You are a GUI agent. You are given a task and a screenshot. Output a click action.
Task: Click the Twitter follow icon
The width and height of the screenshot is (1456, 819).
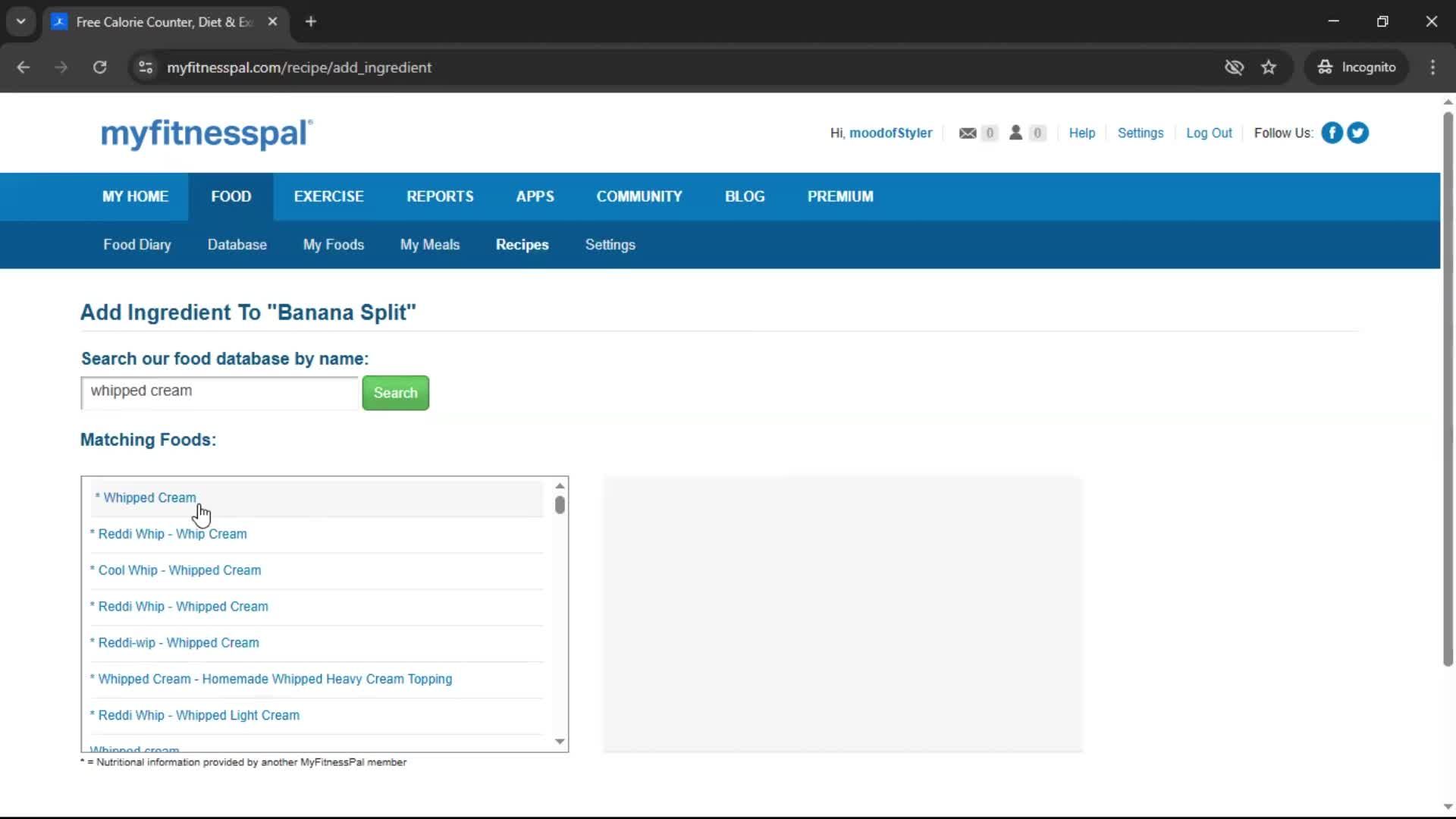pos(1357,133)
